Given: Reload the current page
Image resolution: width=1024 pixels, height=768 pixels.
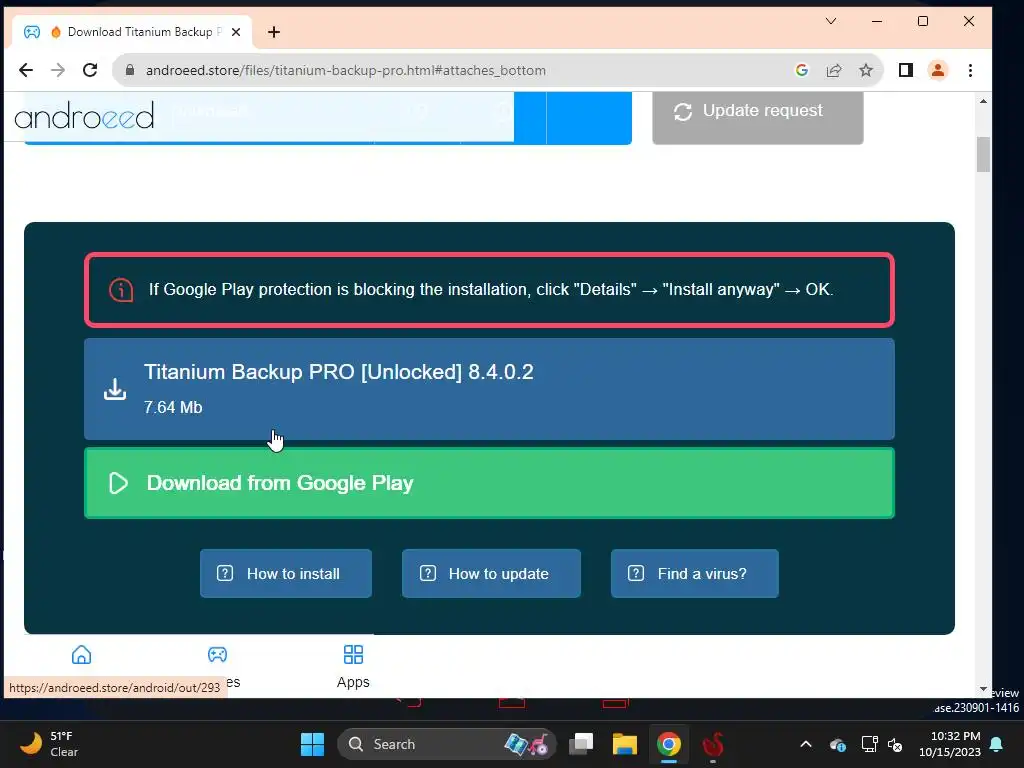Looking at the screenshot, I should [90, 70].
